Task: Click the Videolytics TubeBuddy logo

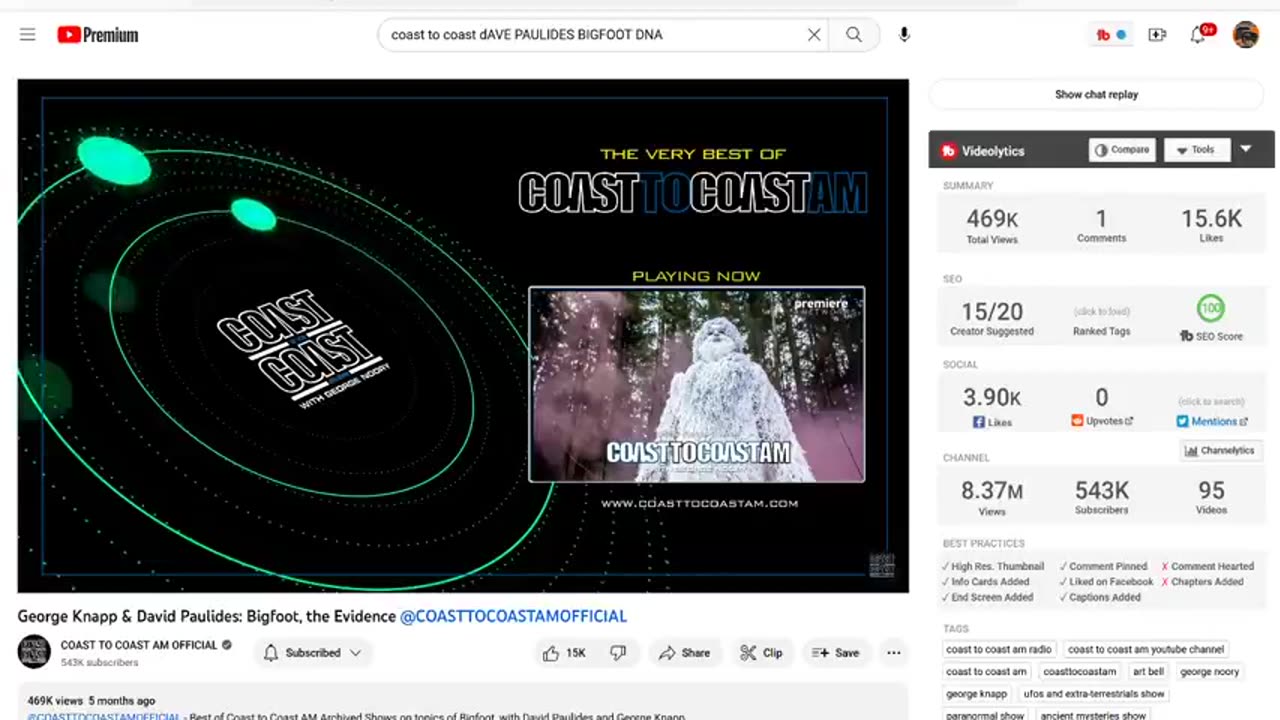Action: click(x=949, y=151)
